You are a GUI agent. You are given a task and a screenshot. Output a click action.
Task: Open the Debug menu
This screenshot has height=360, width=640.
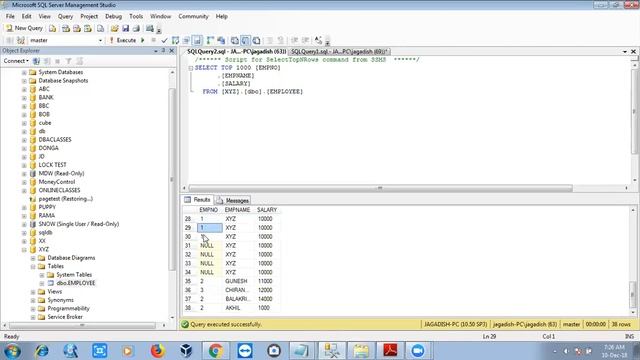coord(113,17)
